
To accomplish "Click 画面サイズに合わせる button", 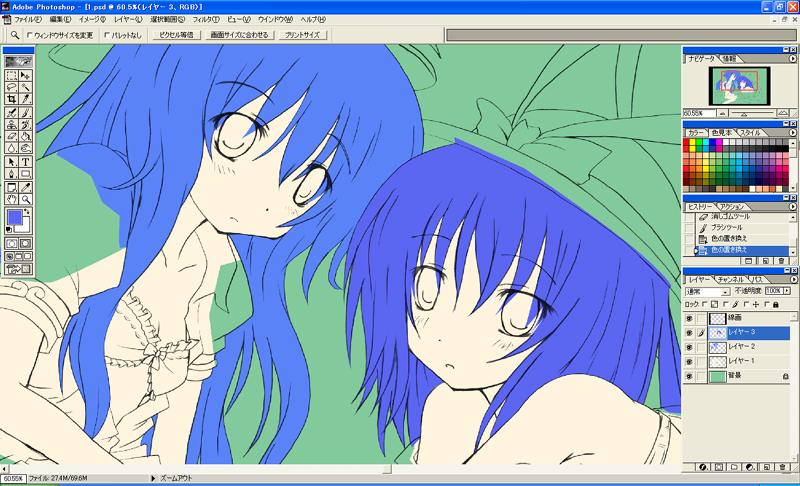I will (x=239, y=35).
